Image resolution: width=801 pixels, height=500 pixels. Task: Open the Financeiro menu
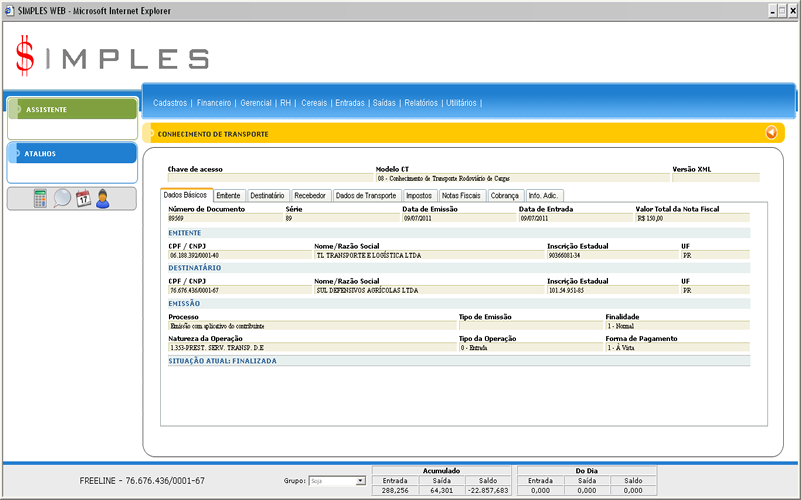pos(214,103)
